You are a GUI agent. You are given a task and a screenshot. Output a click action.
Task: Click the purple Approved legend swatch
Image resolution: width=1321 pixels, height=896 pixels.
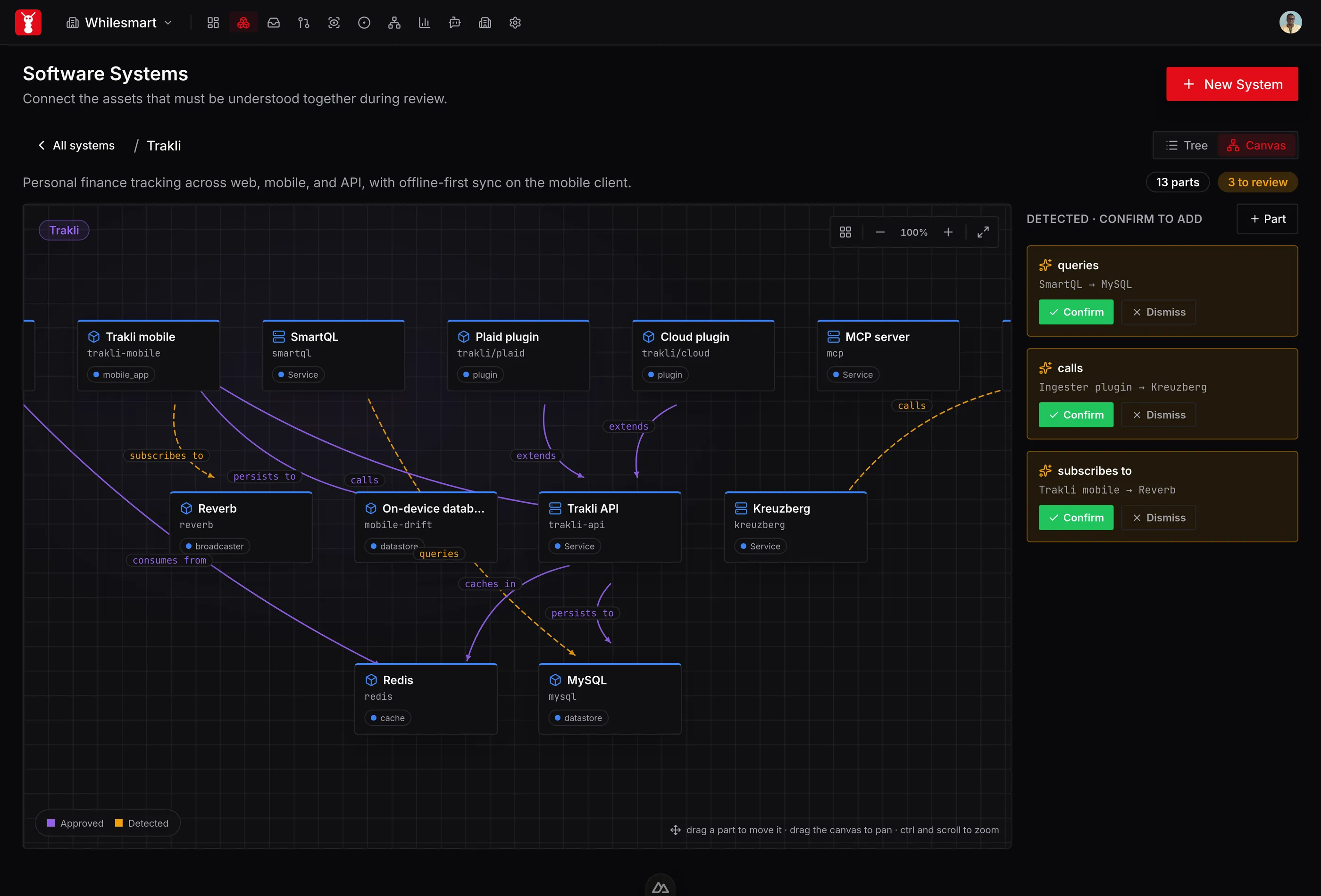pos(50,823)
